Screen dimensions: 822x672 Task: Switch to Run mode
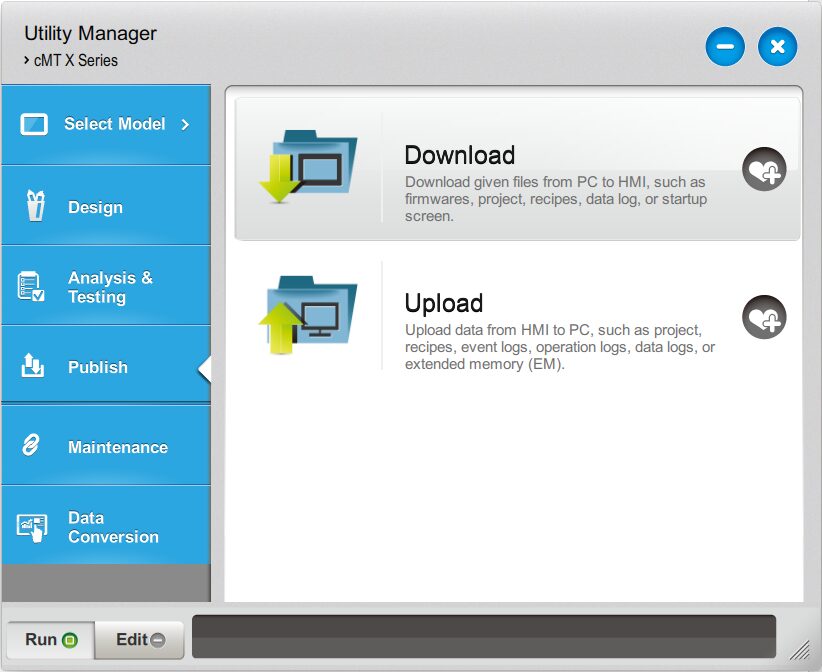click(51, 640)
